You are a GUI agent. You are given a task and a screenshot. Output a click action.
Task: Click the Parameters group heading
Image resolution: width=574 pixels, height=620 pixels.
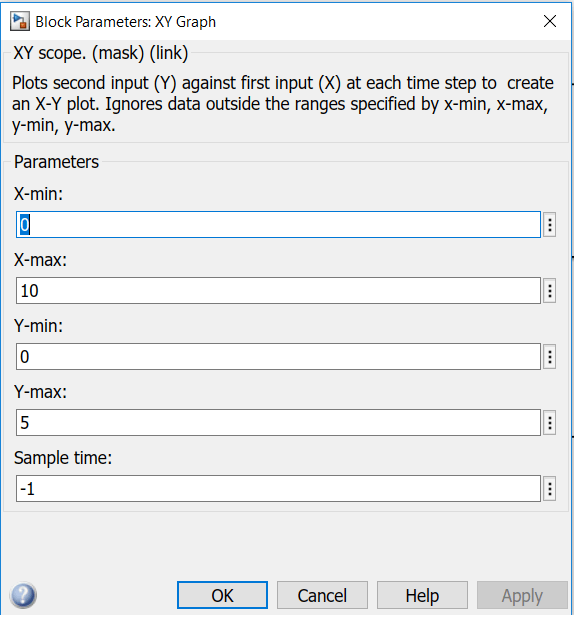(56, 162)
